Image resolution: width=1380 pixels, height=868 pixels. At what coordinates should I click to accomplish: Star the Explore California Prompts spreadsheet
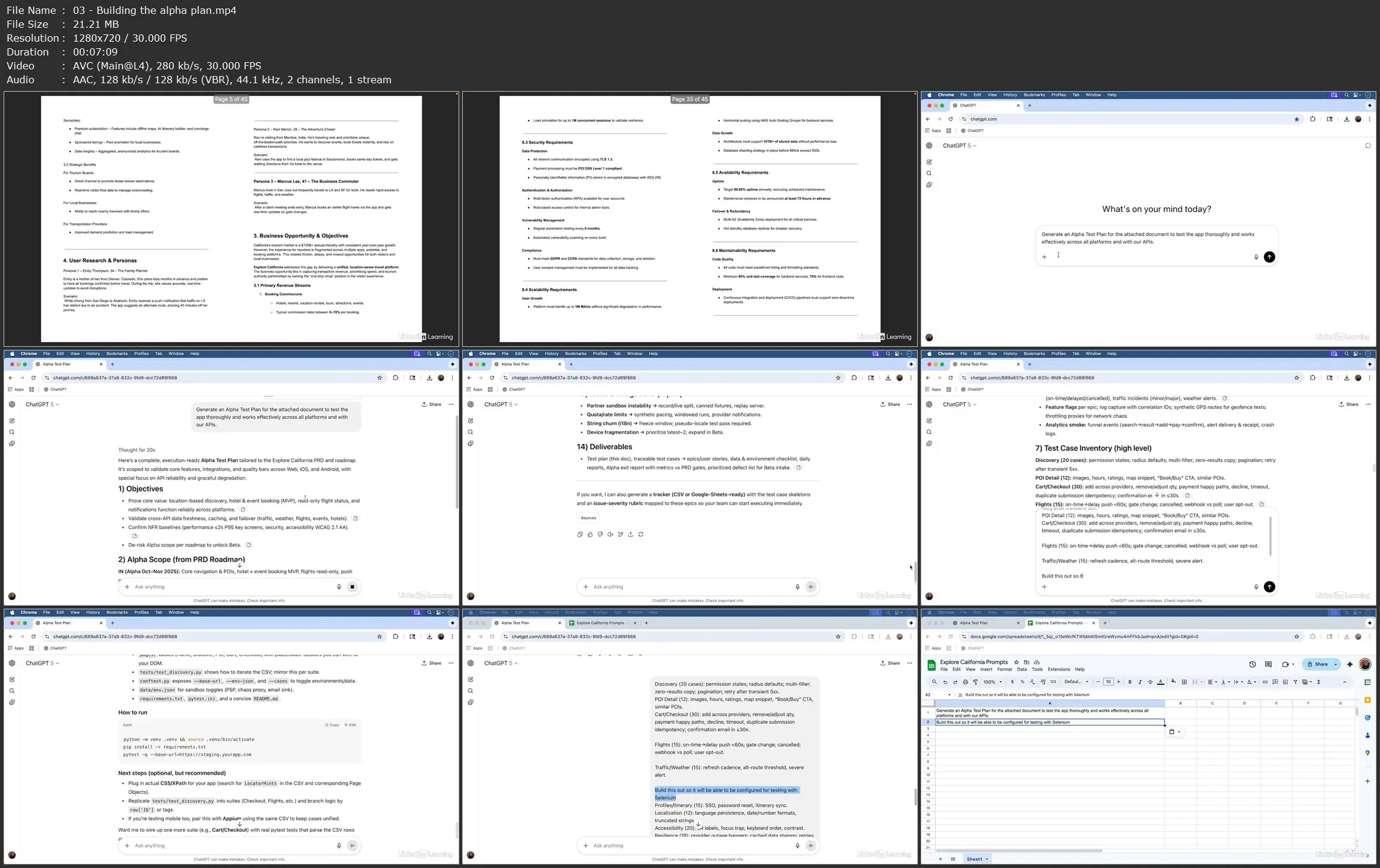tap(1016, 662)
